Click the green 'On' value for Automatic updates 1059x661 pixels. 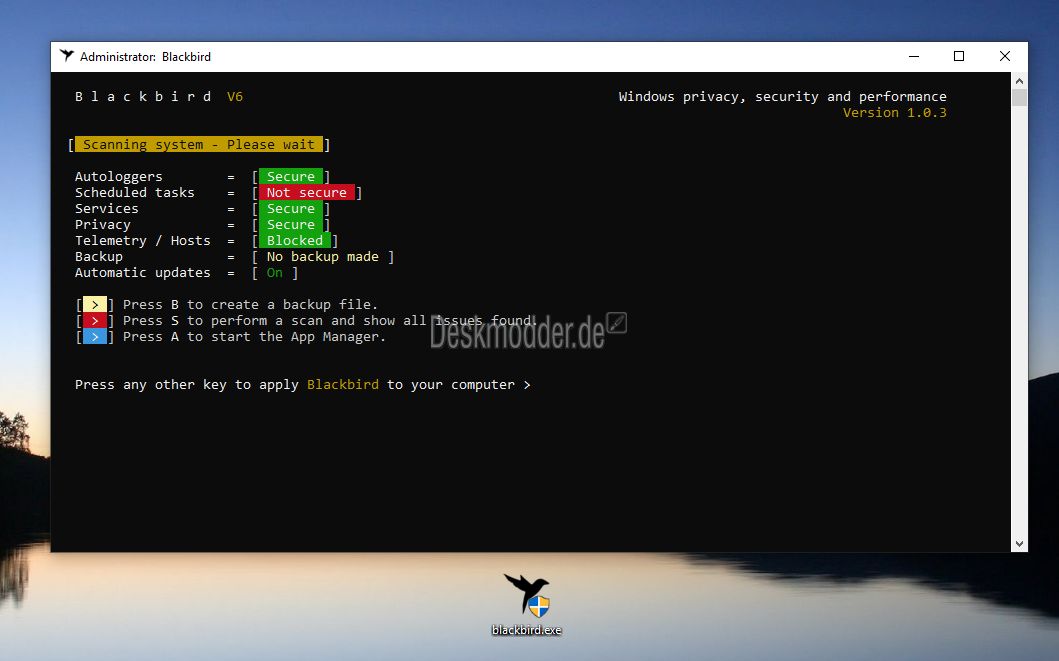275,273
